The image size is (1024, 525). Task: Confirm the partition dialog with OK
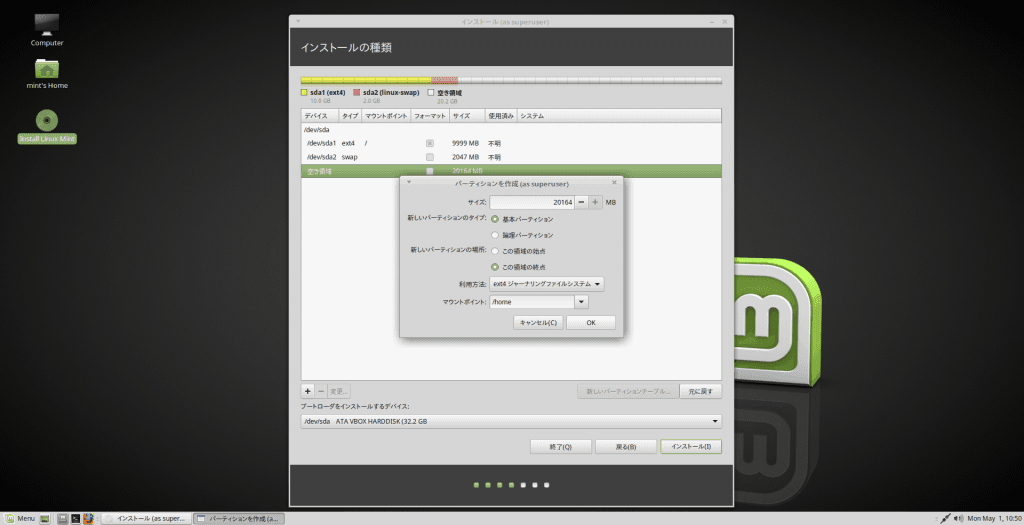point(590,323)
